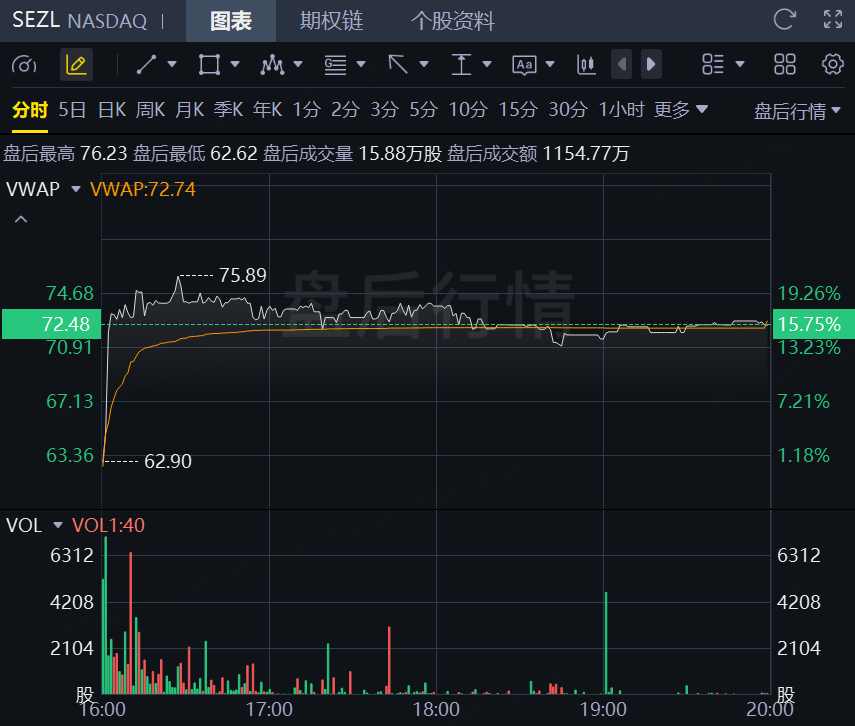Select the 日K timeframe
The height and width of the screenshot is (726, 855).
pos(112,110)
